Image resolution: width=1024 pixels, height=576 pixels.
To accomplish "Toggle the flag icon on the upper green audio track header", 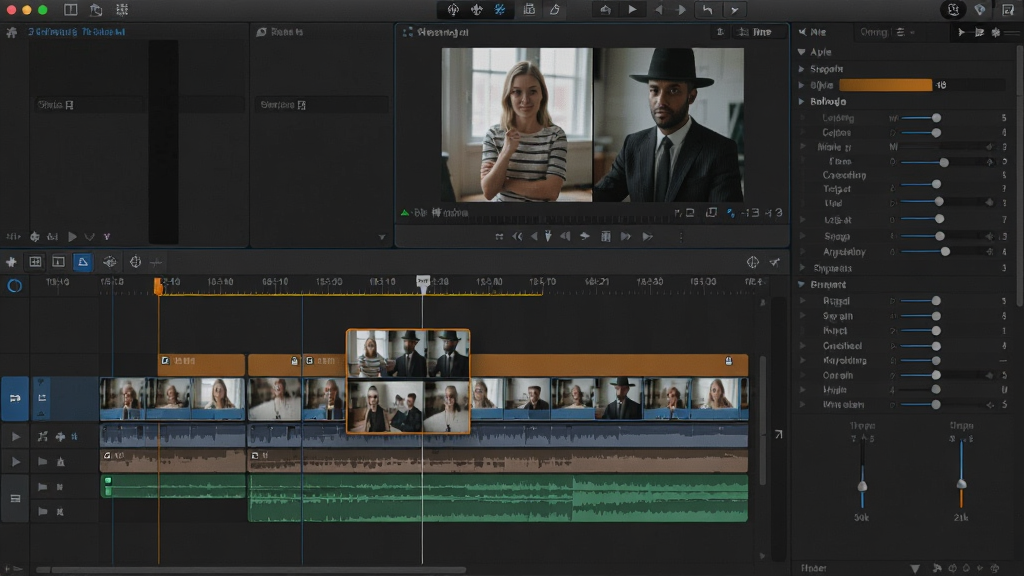I will coord(42,487).
